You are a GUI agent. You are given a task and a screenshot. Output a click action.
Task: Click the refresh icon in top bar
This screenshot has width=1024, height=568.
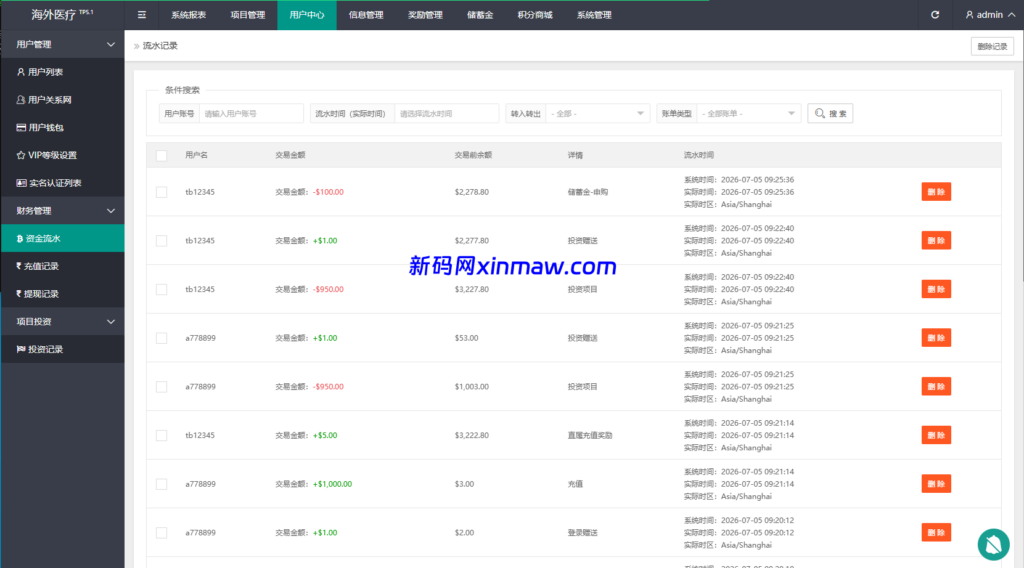click(x=935, y=14)
